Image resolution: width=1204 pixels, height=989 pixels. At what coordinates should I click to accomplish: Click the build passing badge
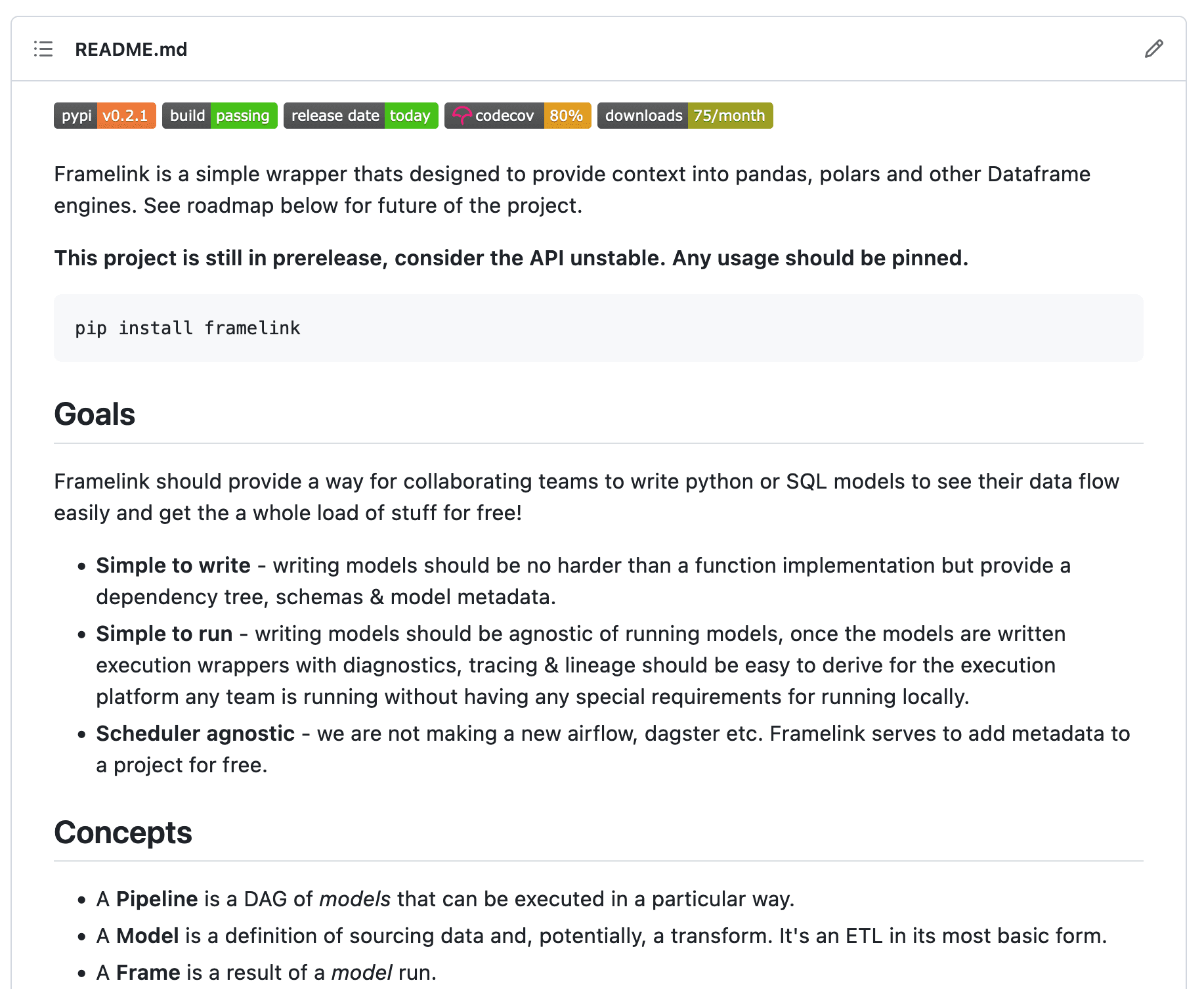tap(220, 116)
